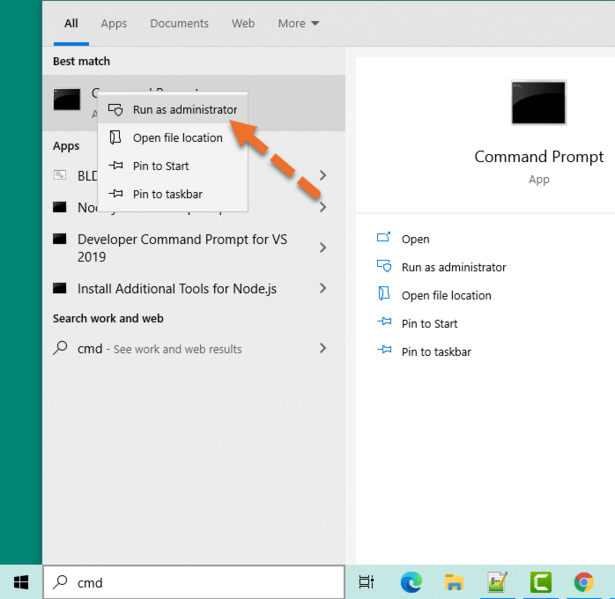Click Open file location in right pane
615x599 pixels.
pos(446,296)
